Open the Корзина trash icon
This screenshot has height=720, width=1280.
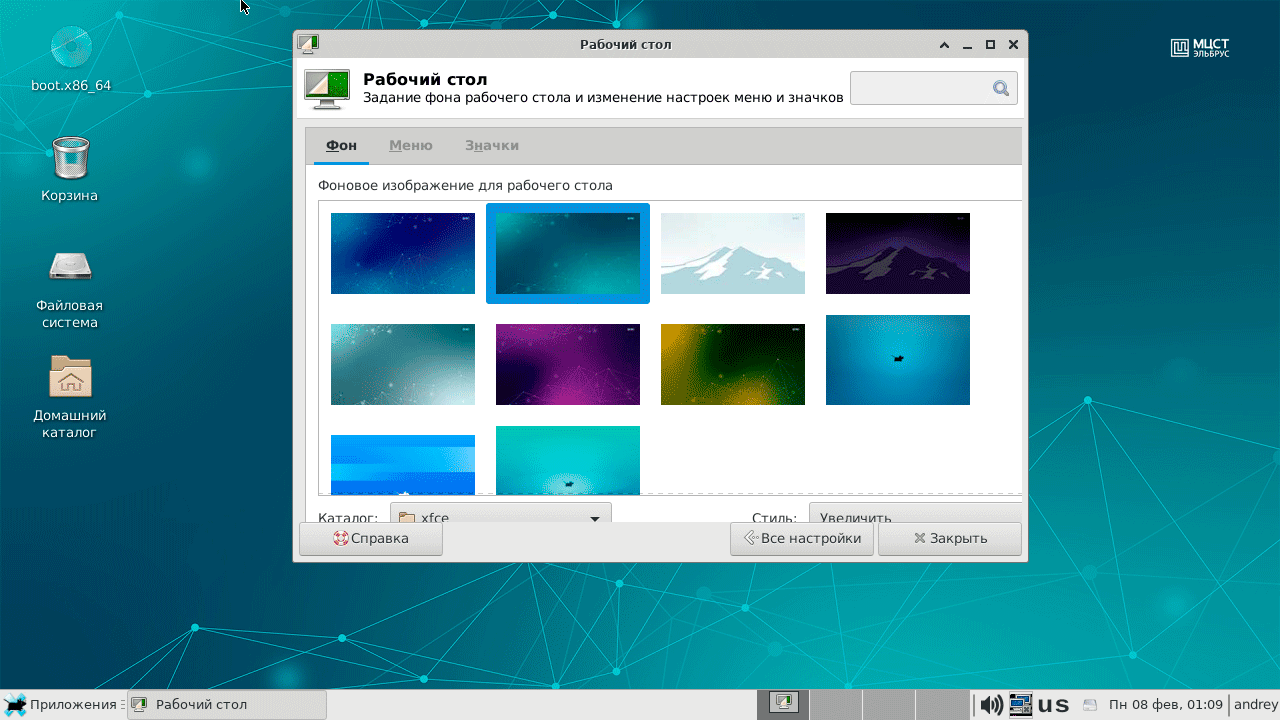[x=70, y=158]
